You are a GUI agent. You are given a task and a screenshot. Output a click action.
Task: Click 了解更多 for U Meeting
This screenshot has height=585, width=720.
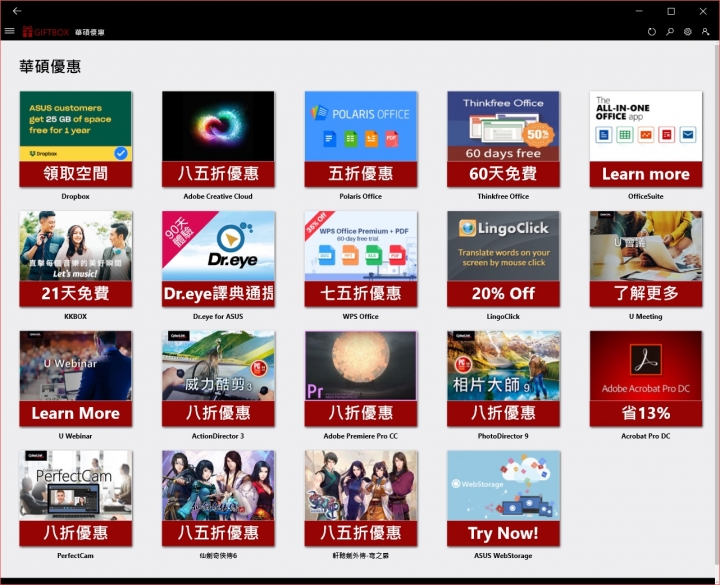646,294
